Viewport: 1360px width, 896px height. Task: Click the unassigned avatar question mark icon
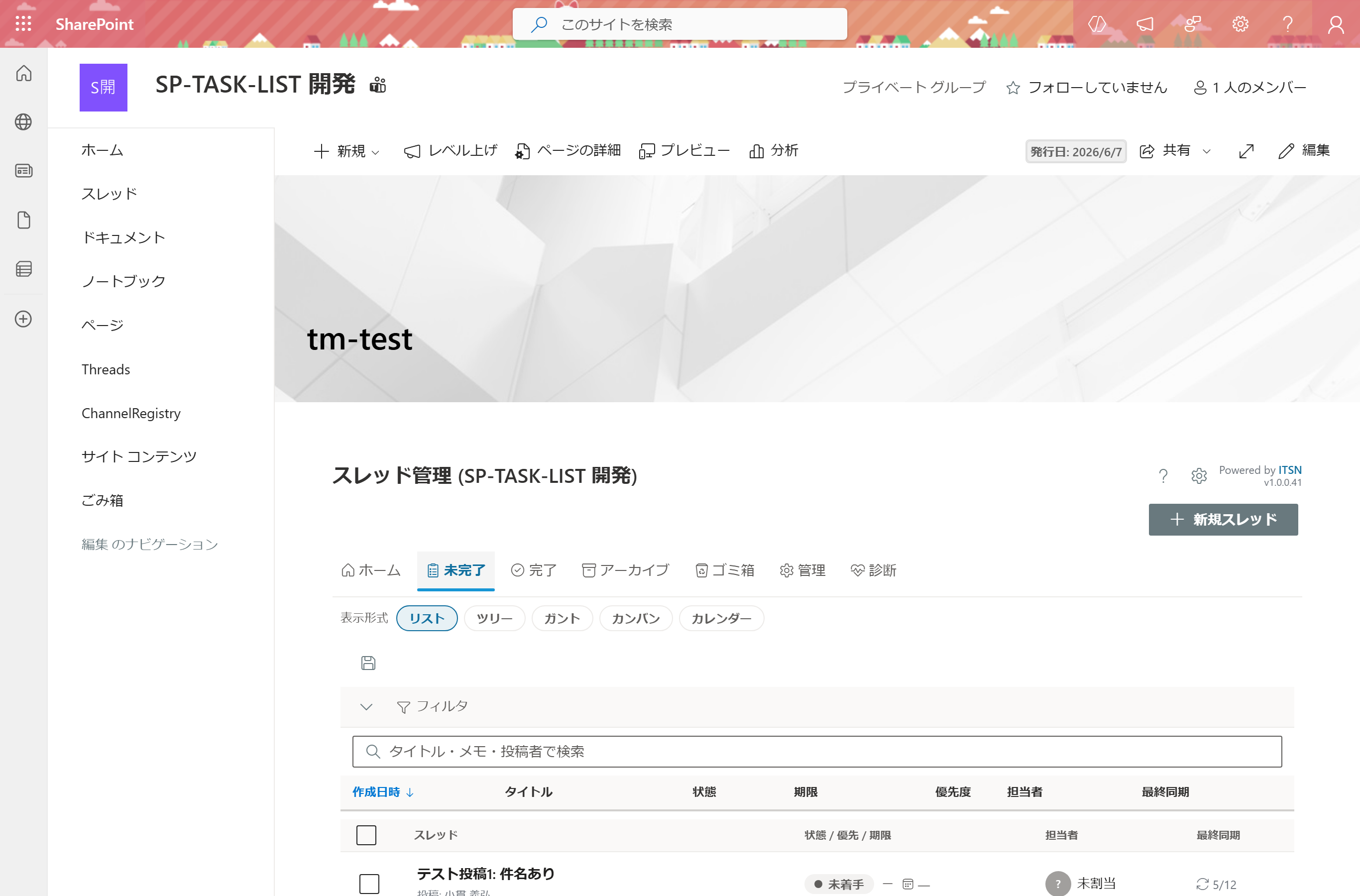1058,884
